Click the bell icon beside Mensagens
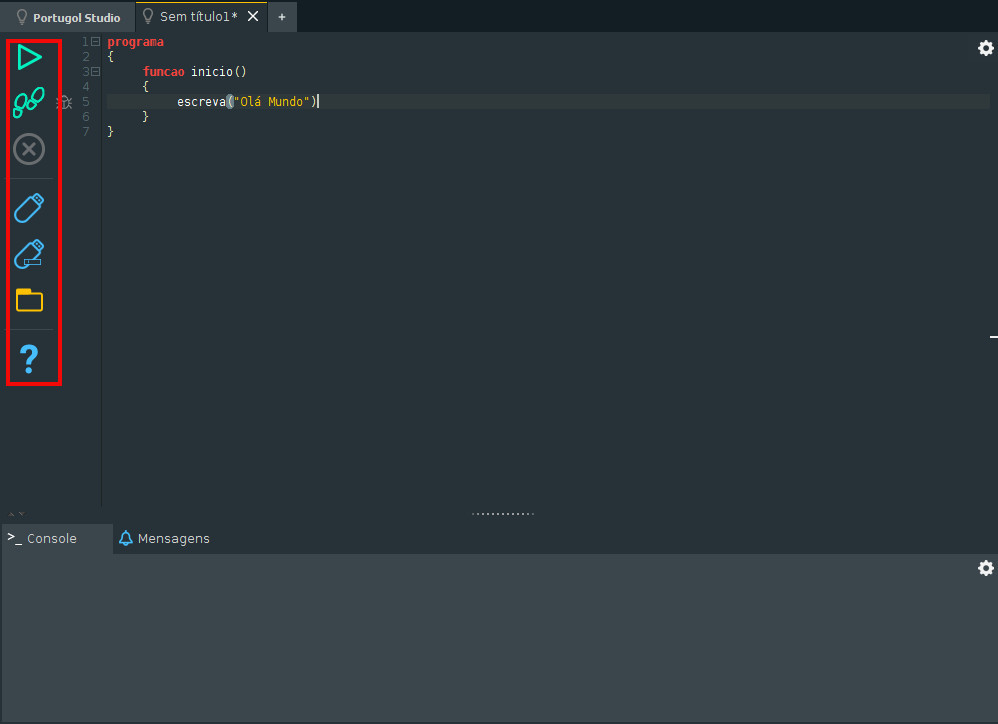998x724 pixels. 126,538
